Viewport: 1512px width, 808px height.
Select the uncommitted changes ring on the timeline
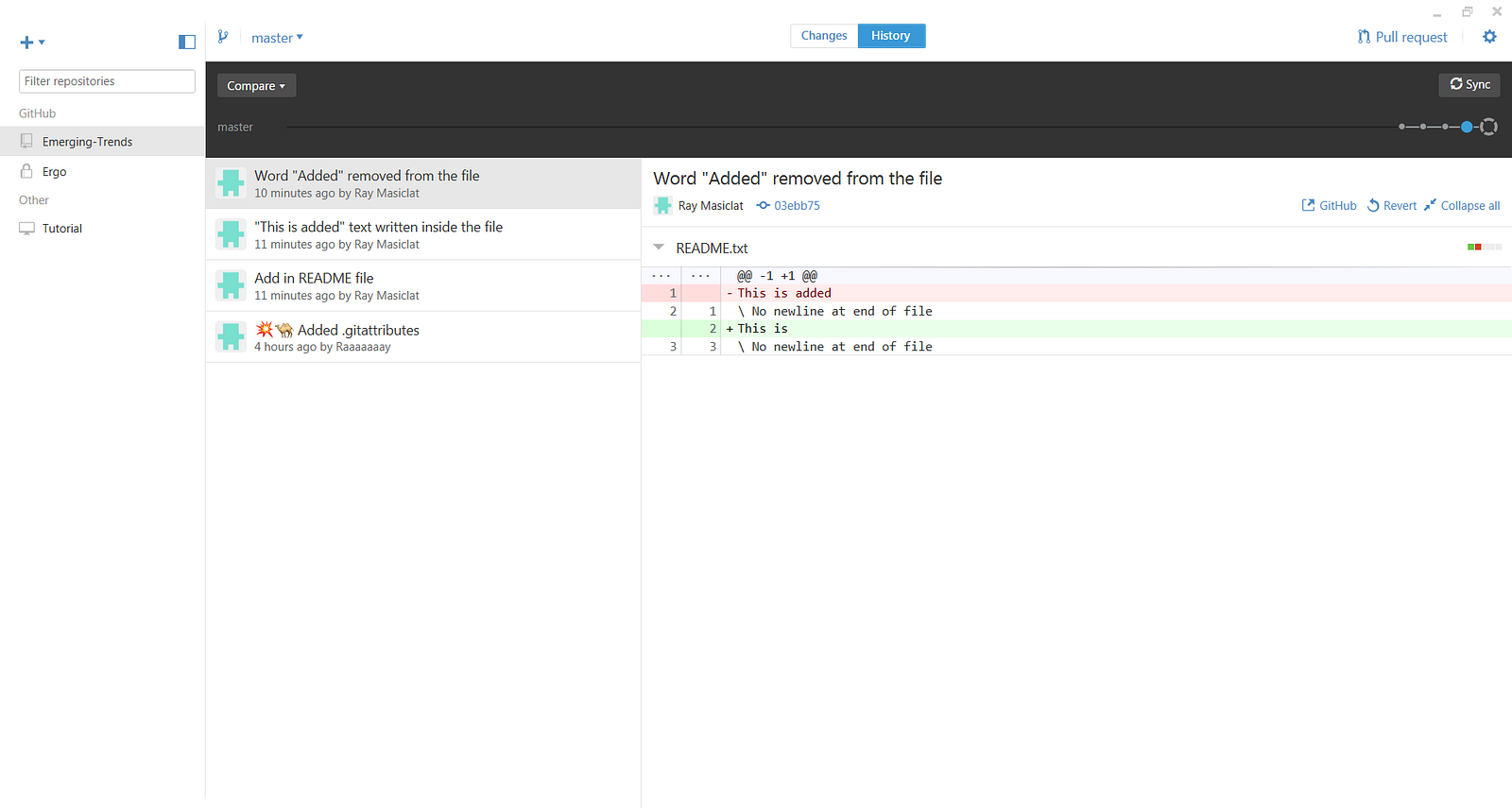click(1488, 127)
